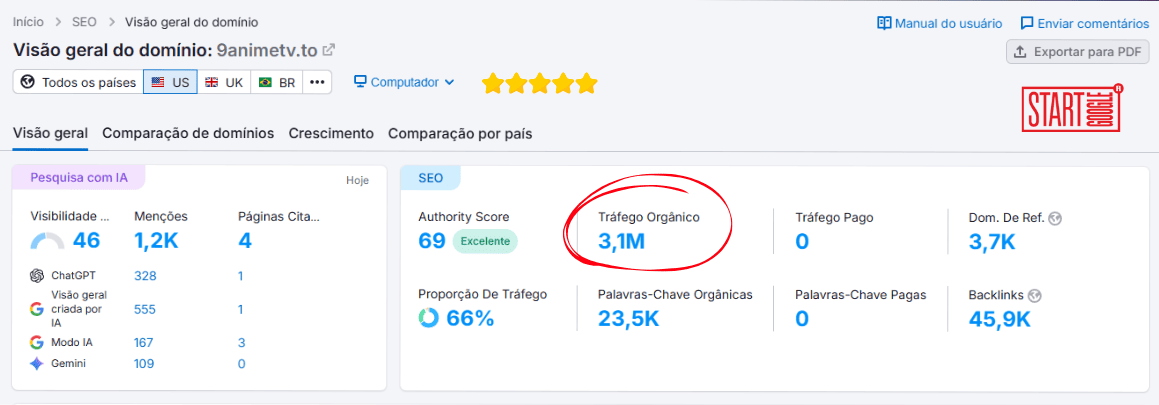The height and width of the screenshot is (405, 1159).
Task: Click the Gemini sparkle icon
Action: coord(37,364)
